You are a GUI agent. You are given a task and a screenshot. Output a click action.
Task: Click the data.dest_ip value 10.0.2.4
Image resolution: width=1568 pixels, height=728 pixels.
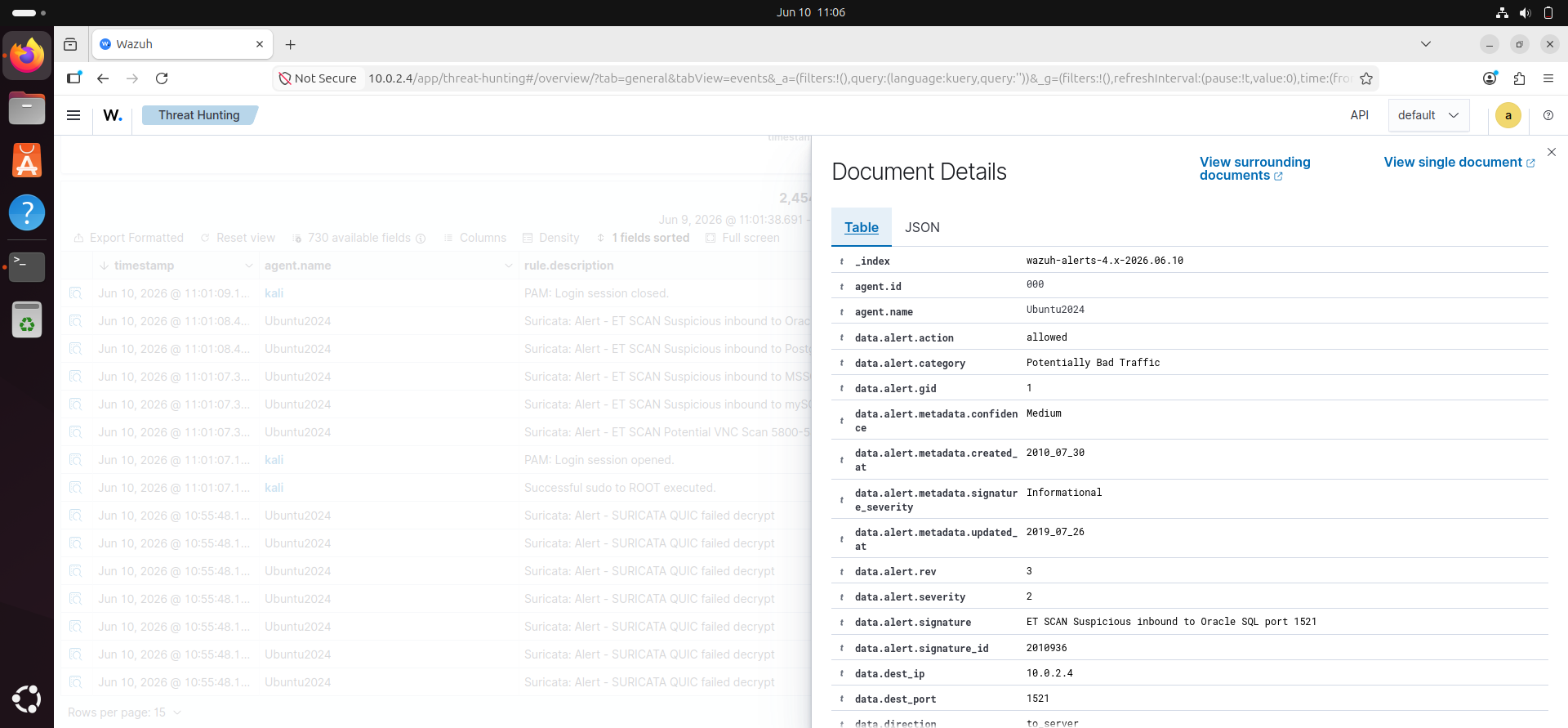pyautogui.click(x=1049, y=673)
